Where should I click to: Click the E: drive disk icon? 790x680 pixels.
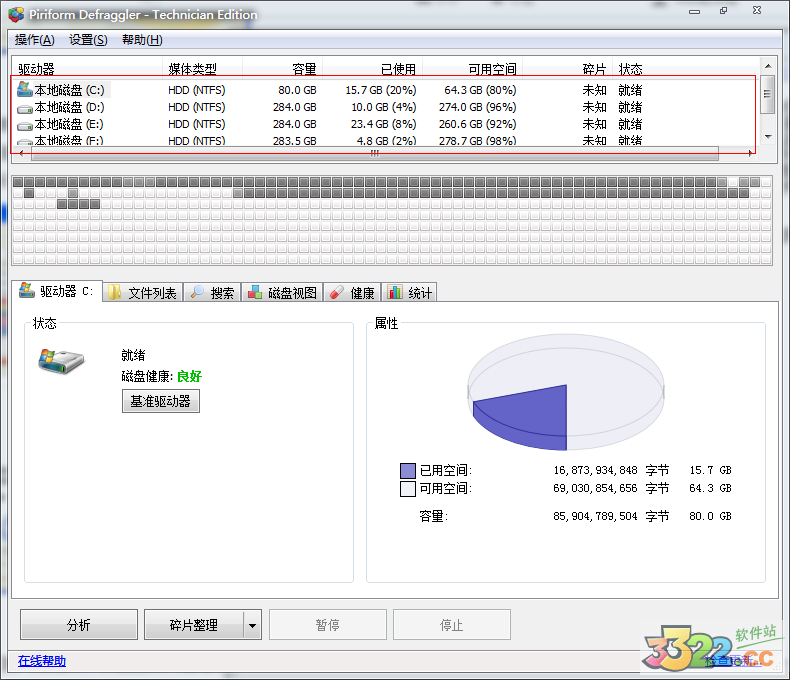(25, 125)
